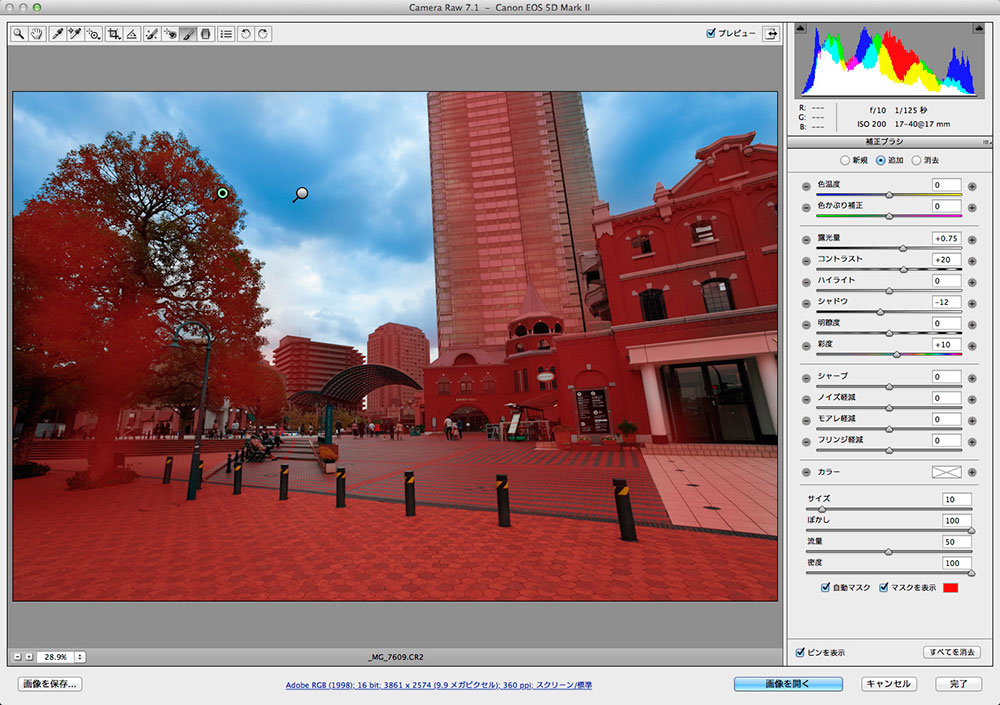The image size is (1000, 705).
Task: Select the Crop tool
Action: [x=114, y=34]
